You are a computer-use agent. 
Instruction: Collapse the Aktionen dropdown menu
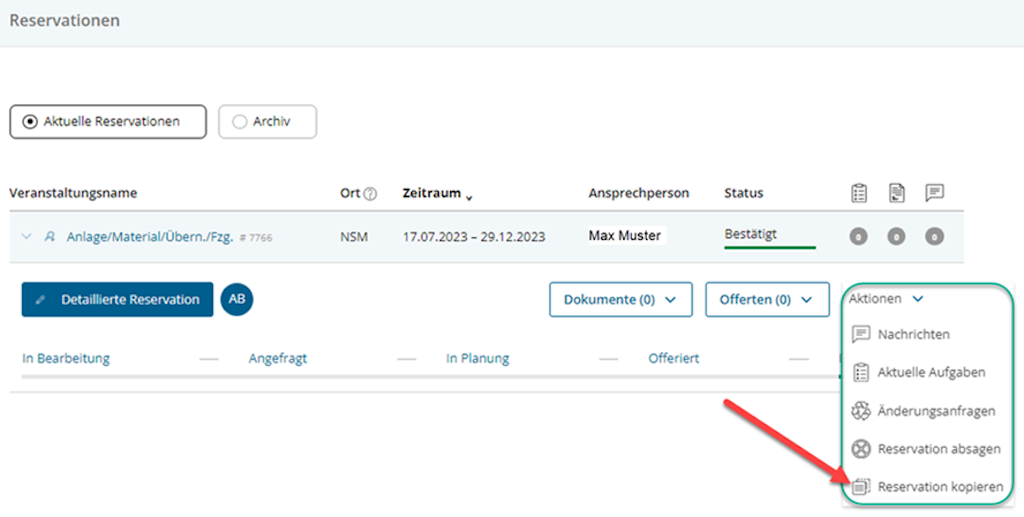click(x=885, y=298)
